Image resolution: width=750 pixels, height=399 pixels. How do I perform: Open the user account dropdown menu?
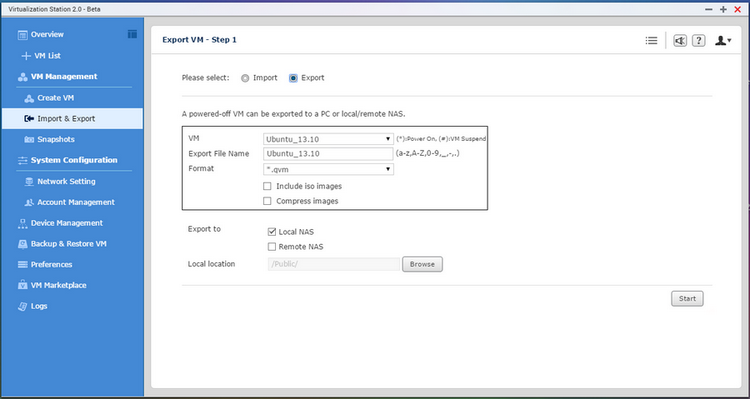723,41
